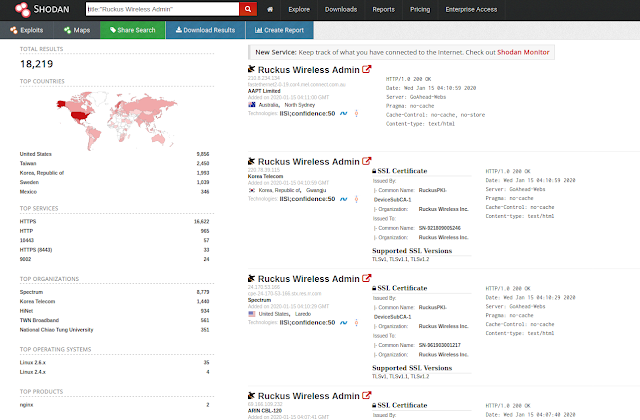Click the blue technology icon in Spectrum result
The height and width of the screenshot is (420, 640).
click(344, 322)
